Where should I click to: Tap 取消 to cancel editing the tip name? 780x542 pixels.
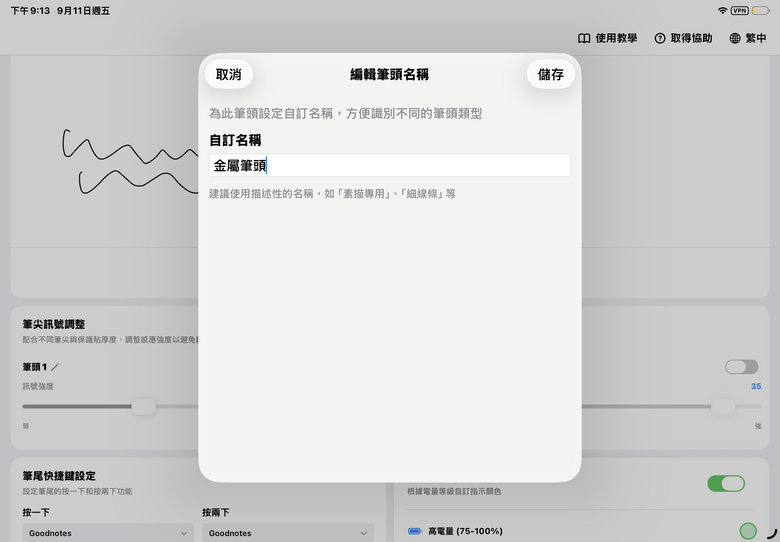pyautogui.click(x=229, y=75)
